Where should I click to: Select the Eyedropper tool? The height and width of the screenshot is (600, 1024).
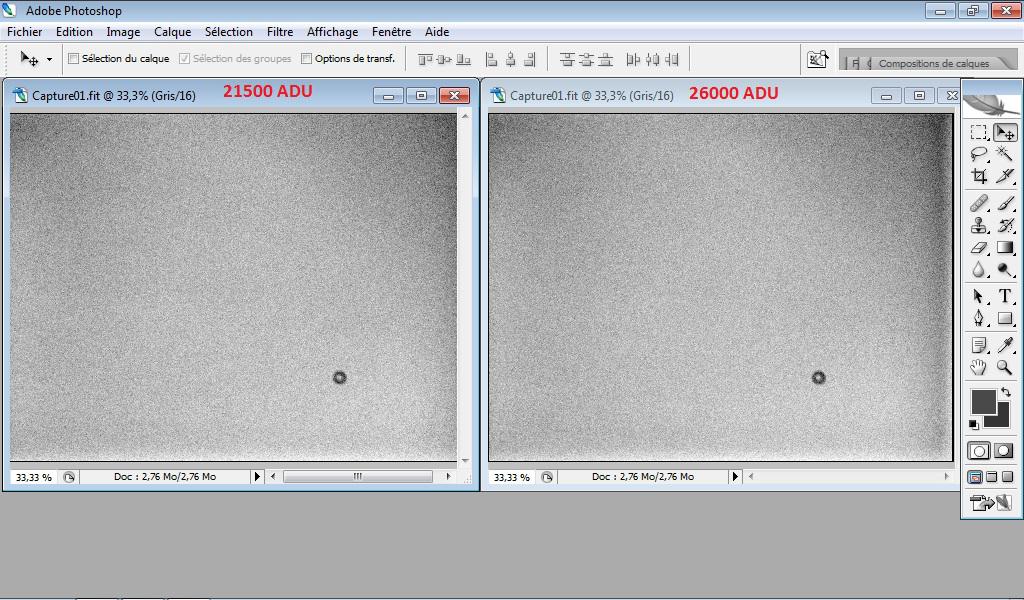(1004, 345)
